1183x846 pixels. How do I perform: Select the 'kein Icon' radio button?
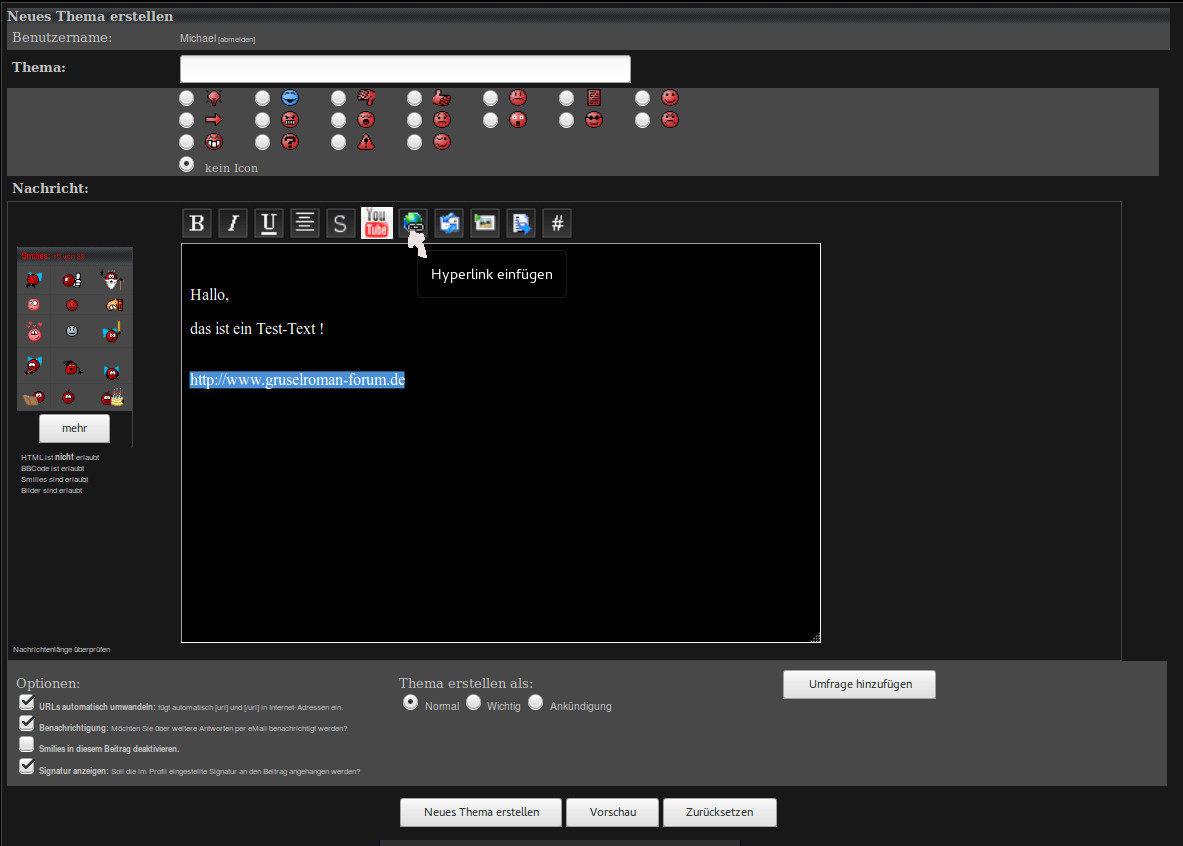[x=186, y=165]
